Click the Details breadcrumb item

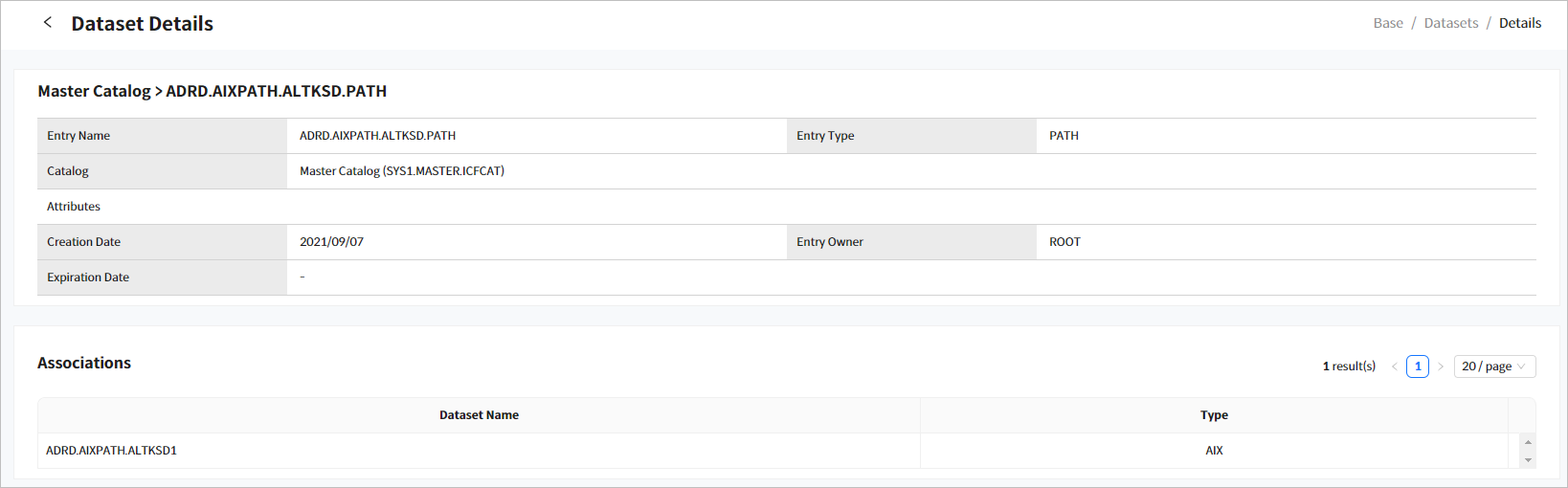(1520, 23)
